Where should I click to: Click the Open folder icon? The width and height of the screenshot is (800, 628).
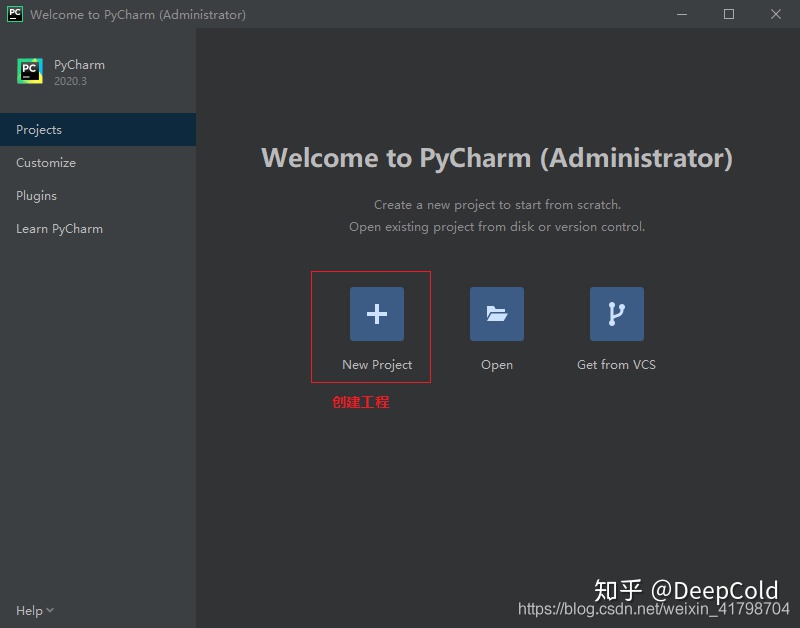(496, 314)
